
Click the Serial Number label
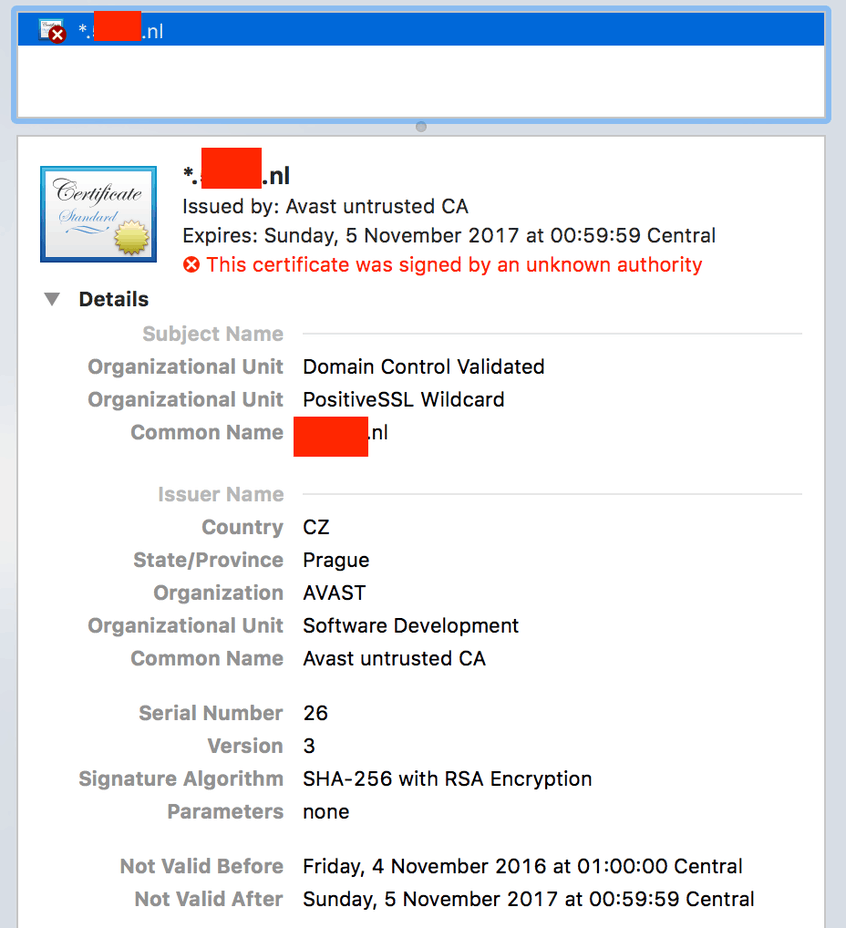click(x=211, y=713)
